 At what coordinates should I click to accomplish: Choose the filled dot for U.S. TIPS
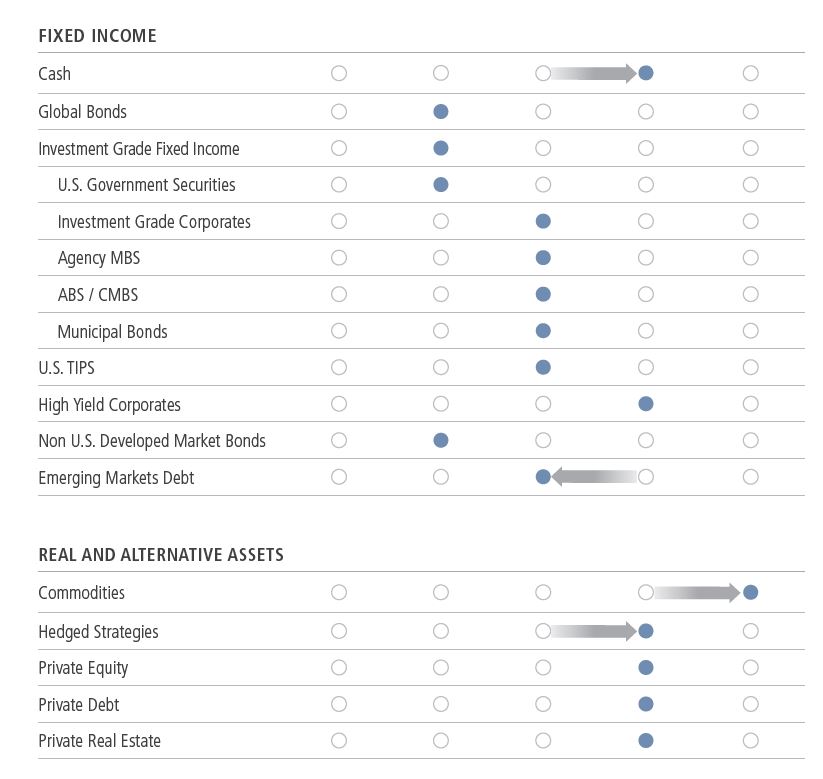pos(543,367)
